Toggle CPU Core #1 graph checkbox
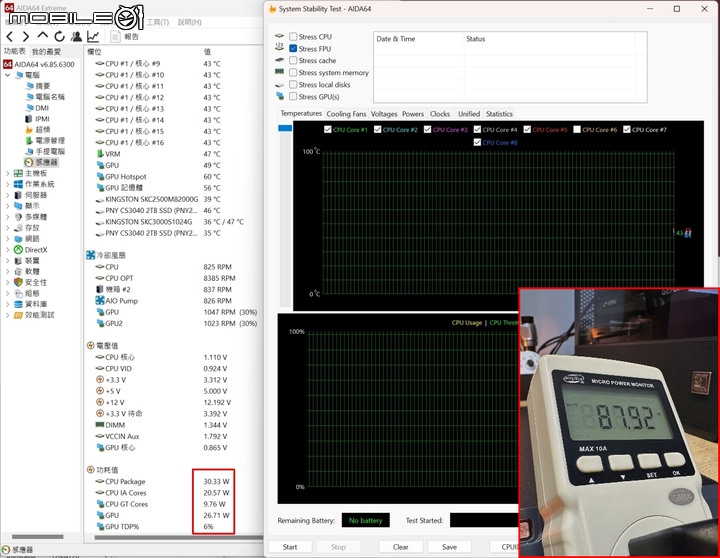Viewport: 720px width, 558px height. coord(327,130)
